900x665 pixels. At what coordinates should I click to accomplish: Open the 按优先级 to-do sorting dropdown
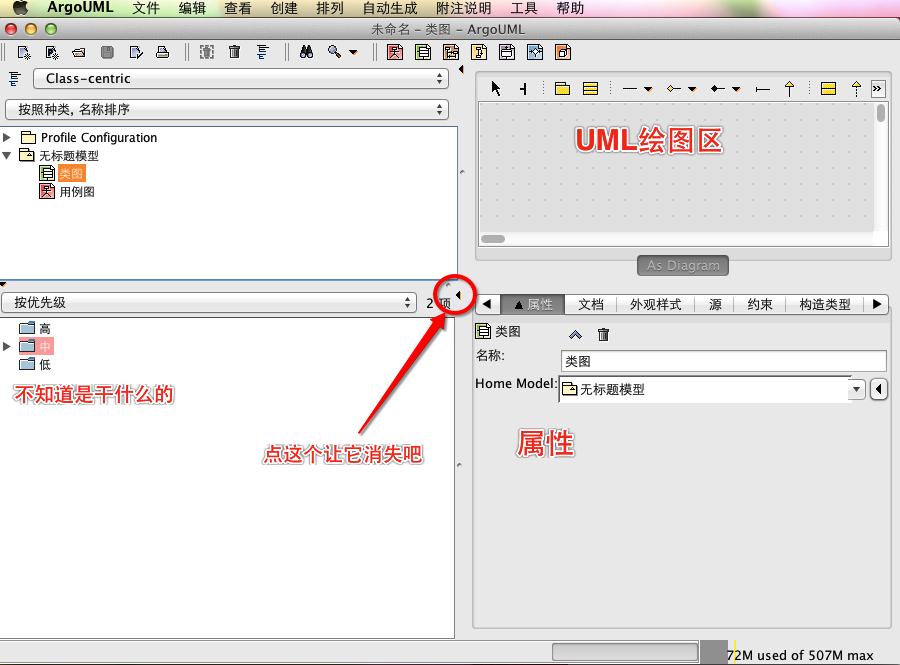[x=208, y=302]
